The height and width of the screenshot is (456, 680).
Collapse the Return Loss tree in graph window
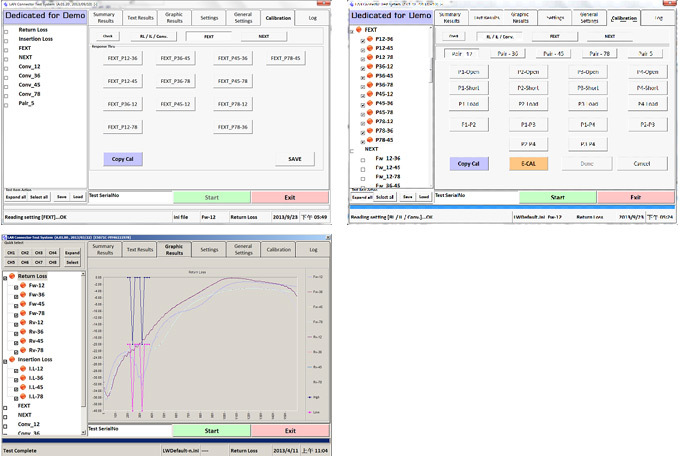pos(5,276)
